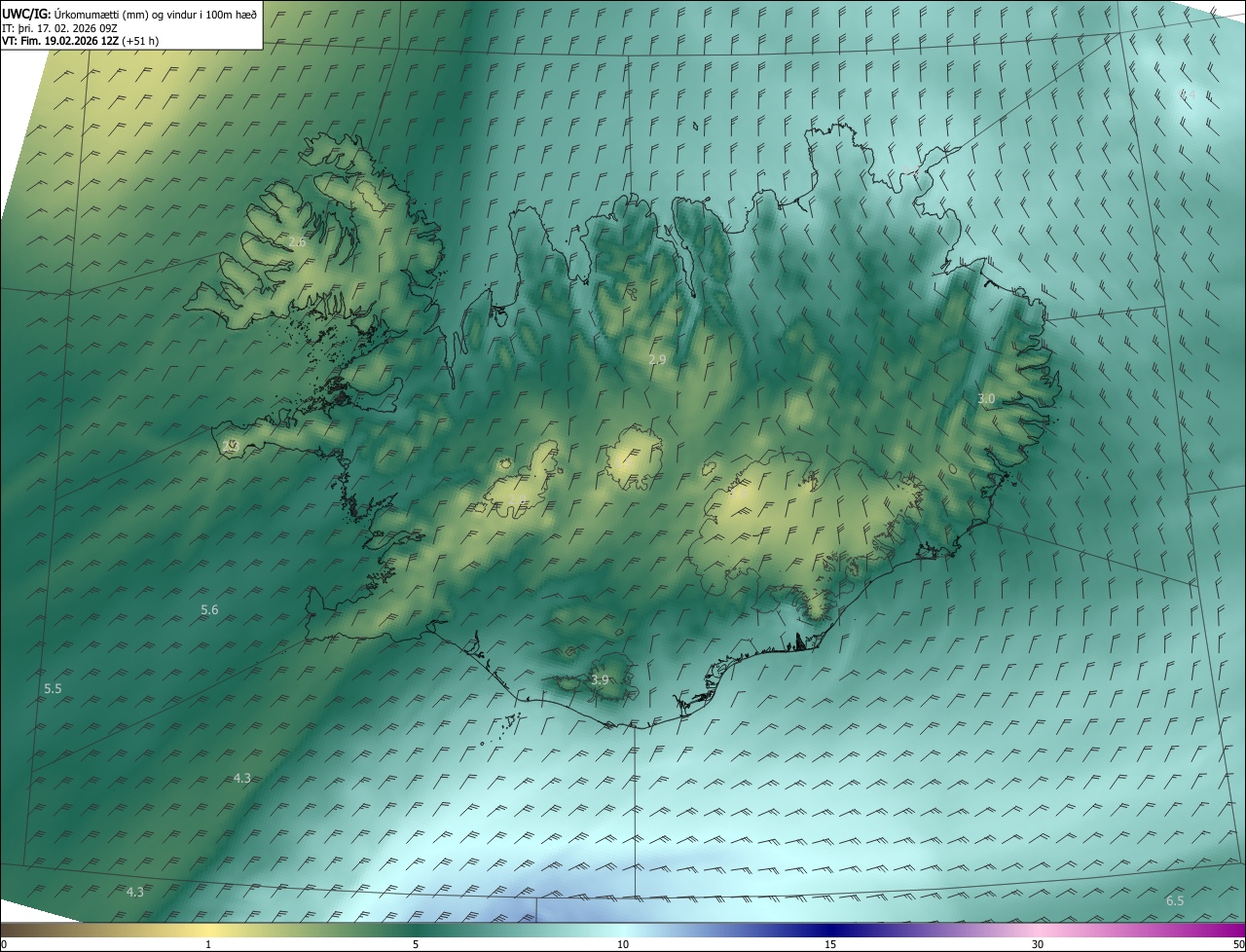Pick the pink colorbar segment above tick 30
The height and width of the screenshot is (952, 1246).
[x=1038, y=931]
